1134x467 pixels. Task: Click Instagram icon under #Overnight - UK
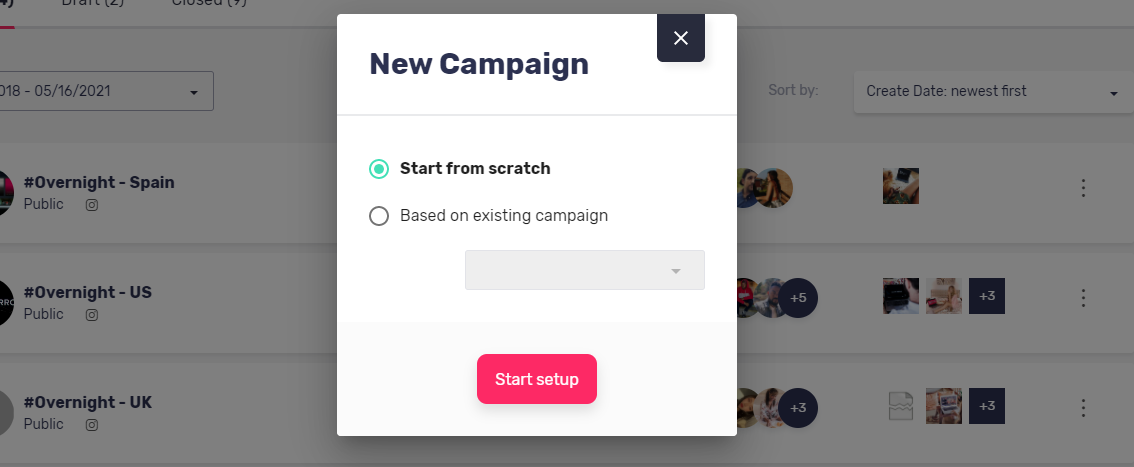coord(92,424)
